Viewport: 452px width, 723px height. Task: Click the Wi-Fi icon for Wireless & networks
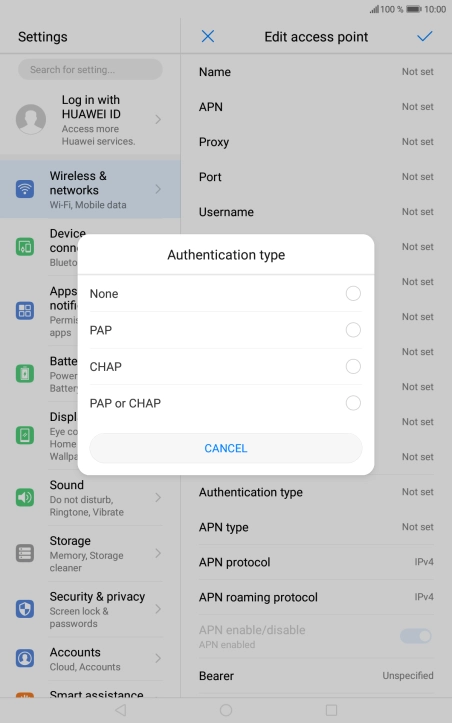click(x=25, y=189)
